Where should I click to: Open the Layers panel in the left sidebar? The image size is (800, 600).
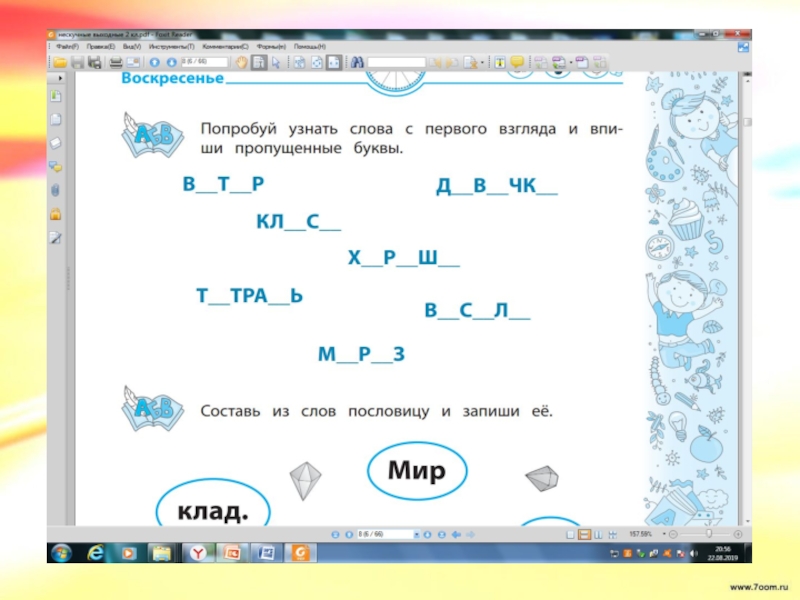tap(56, 143)
